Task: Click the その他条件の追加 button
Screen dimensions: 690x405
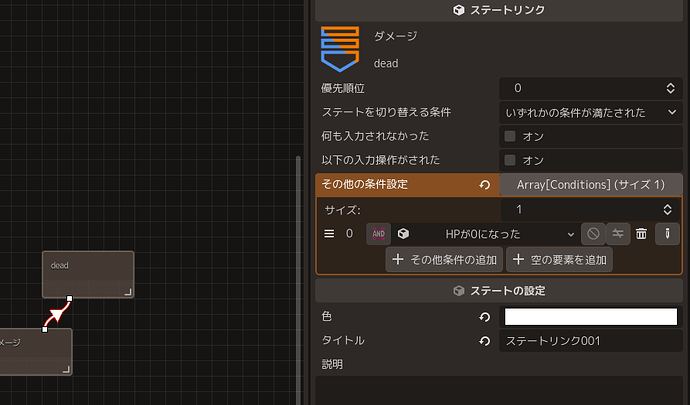Action: [444, 260]
